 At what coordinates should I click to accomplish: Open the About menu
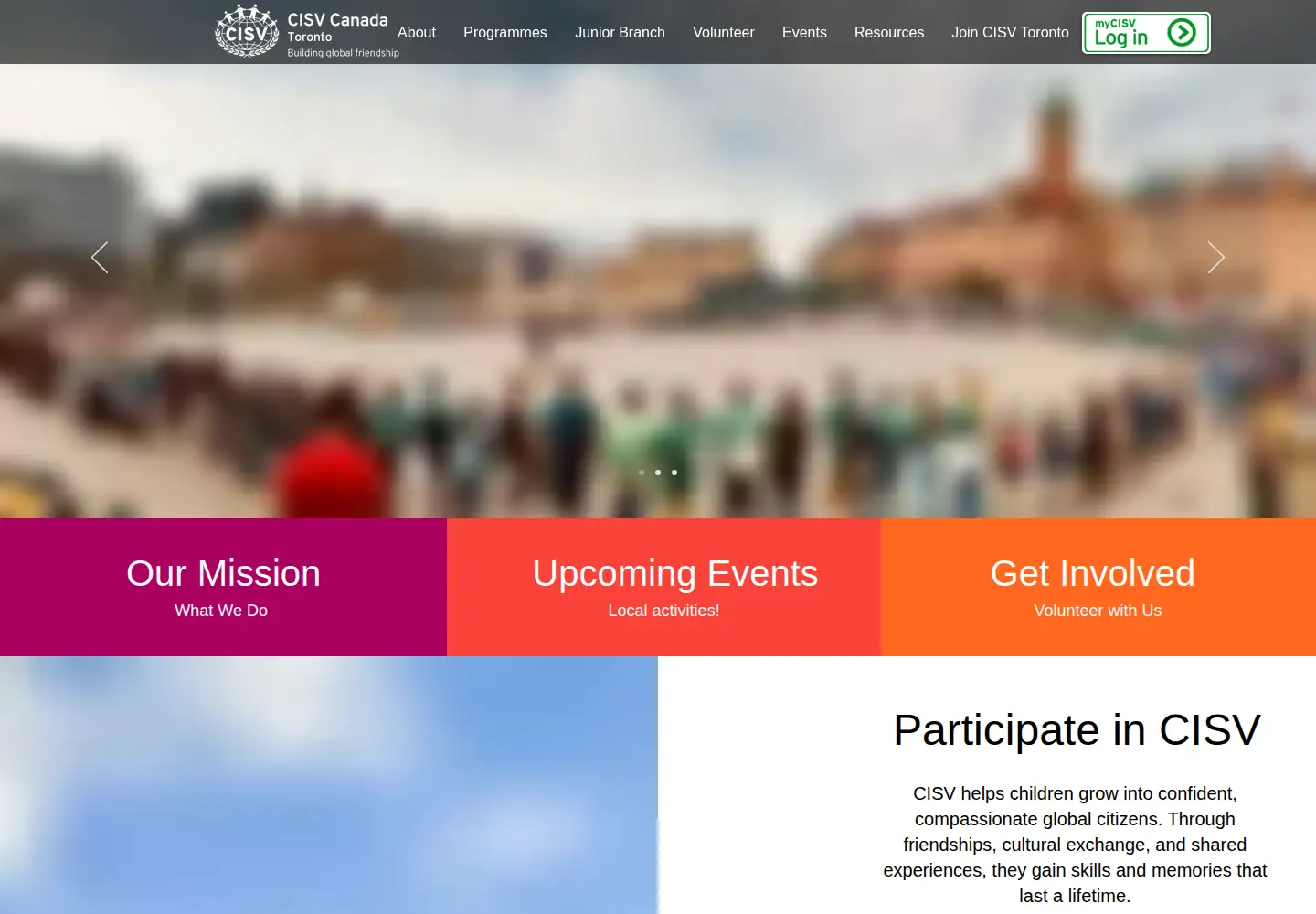(x=417, y=32)
